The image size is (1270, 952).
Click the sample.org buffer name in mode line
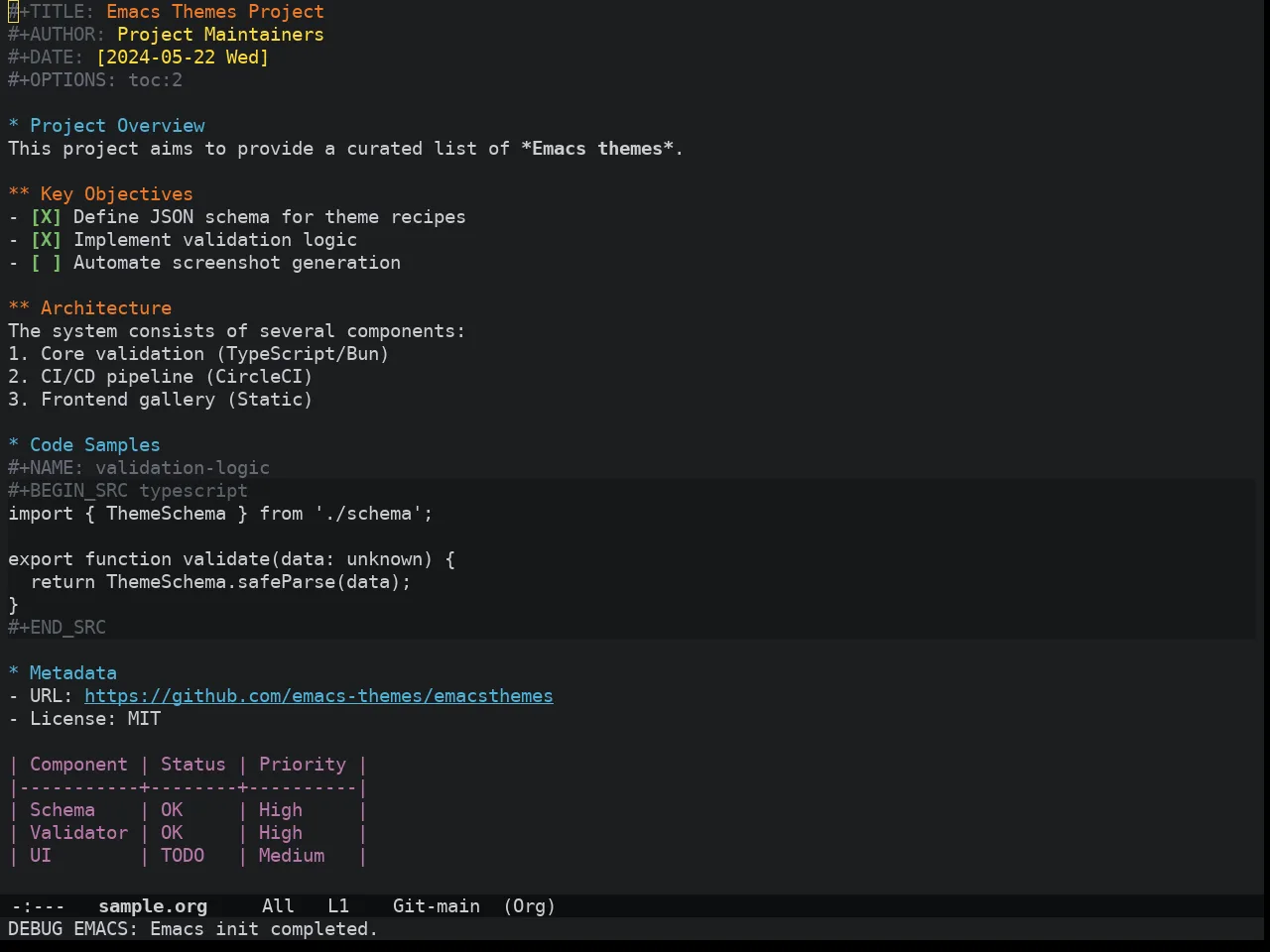[x=153, y=906]
